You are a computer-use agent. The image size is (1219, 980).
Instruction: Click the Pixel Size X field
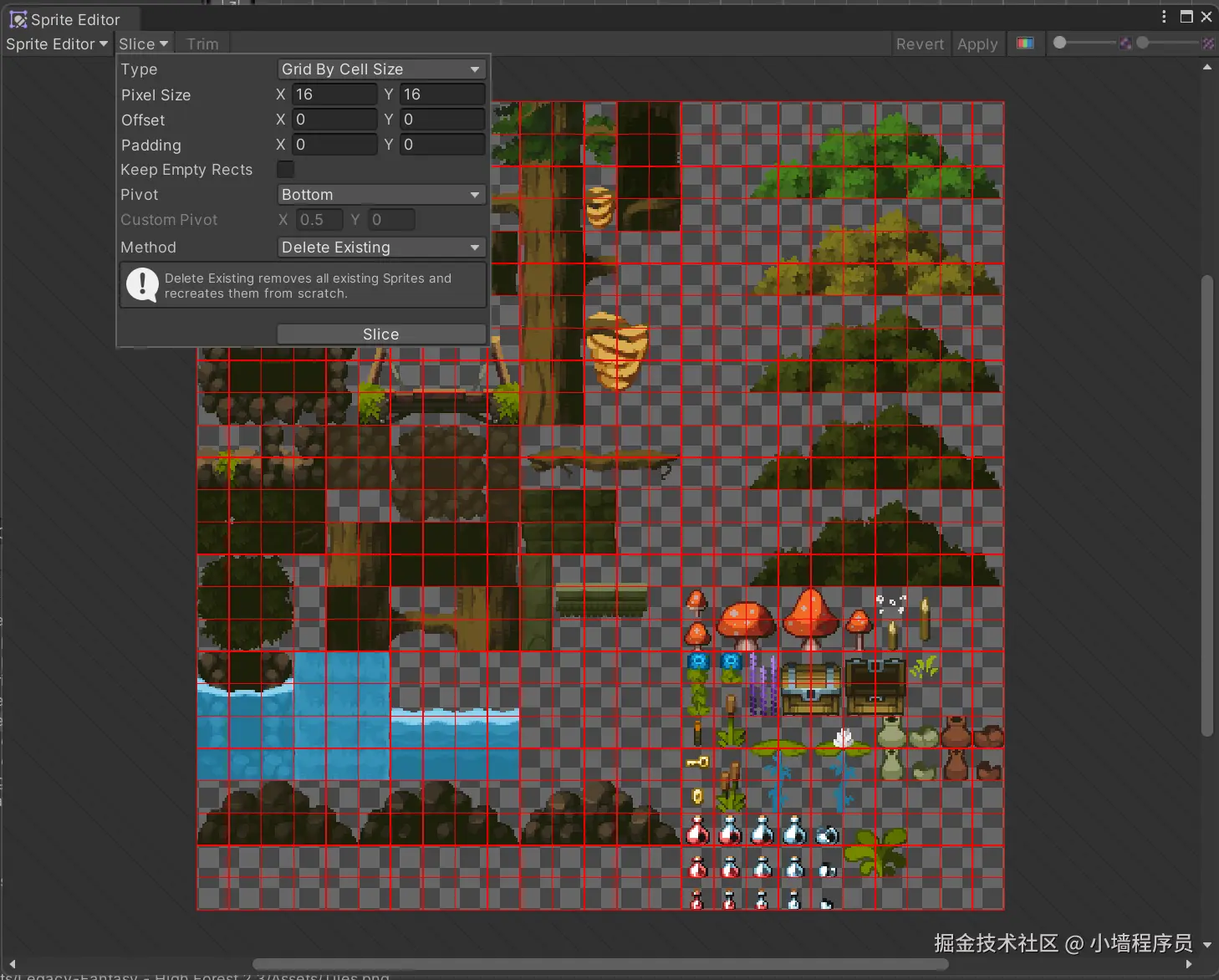click(x=334, y=94)
